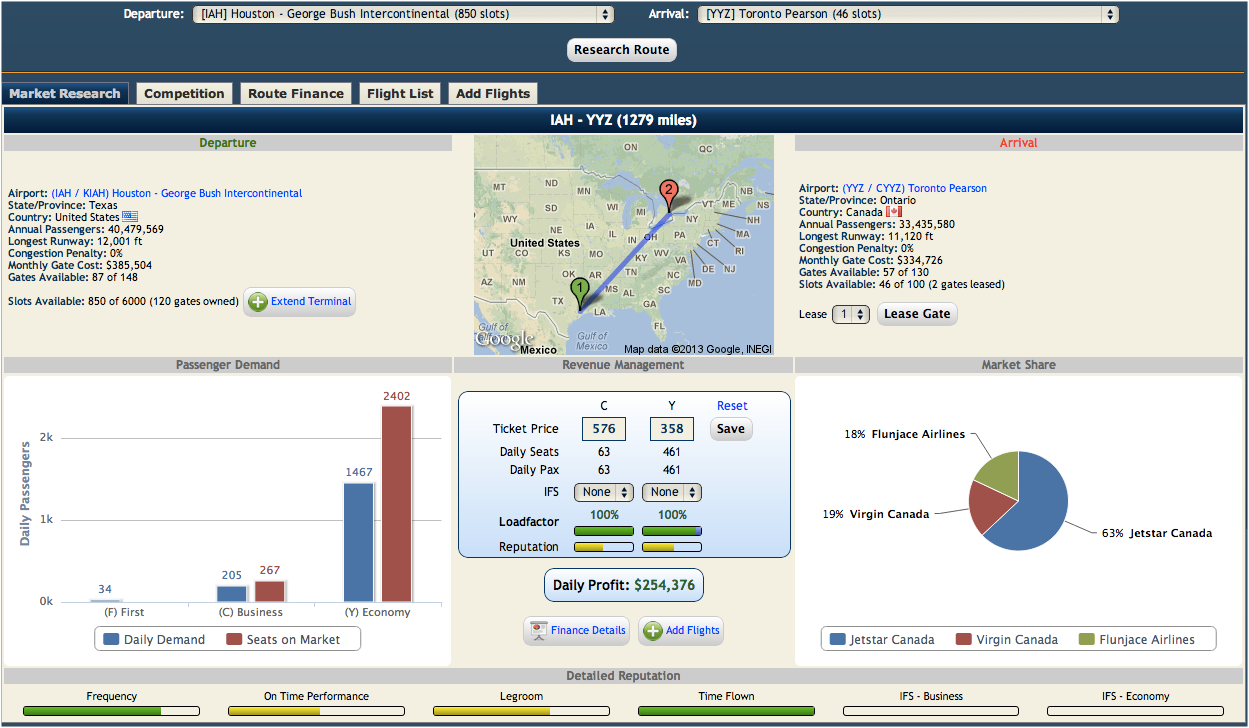Click the Business loadfactor bar

pos(604,531)
